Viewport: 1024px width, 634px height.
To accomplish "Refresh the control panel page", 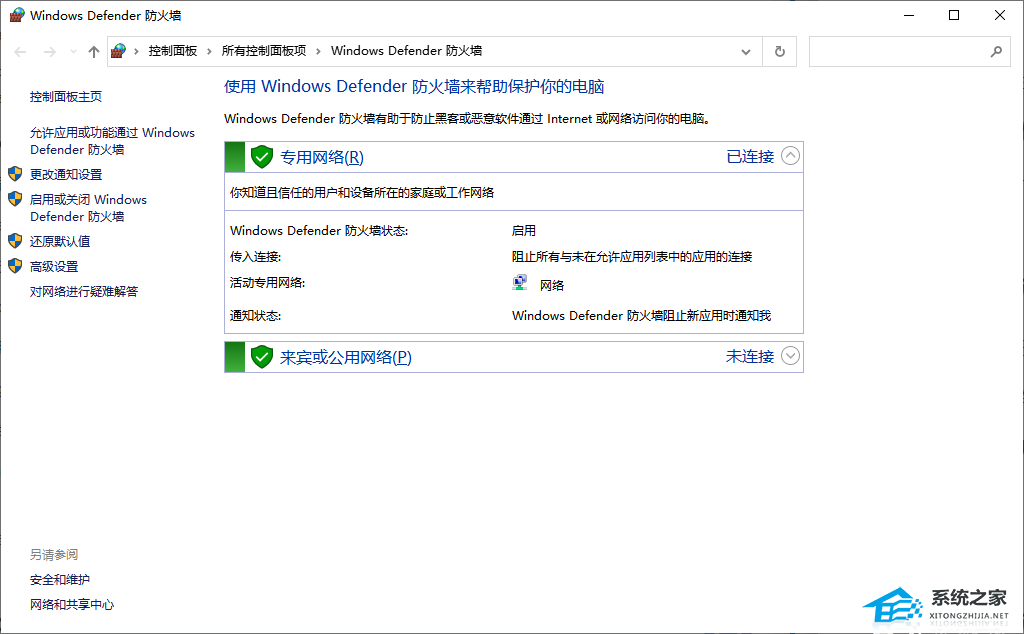I will (x=780, y=52).
